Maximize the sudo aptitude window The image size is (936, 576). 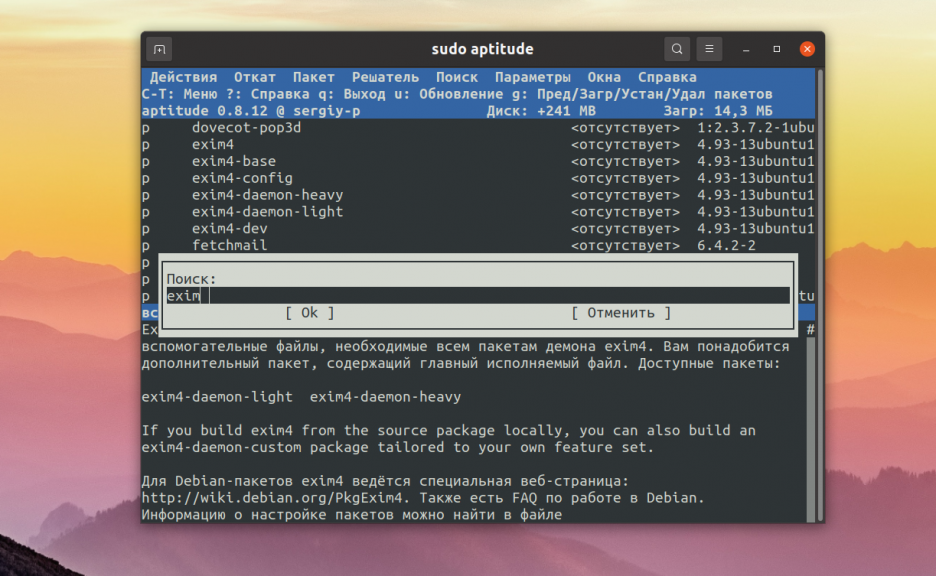(777, 49)
